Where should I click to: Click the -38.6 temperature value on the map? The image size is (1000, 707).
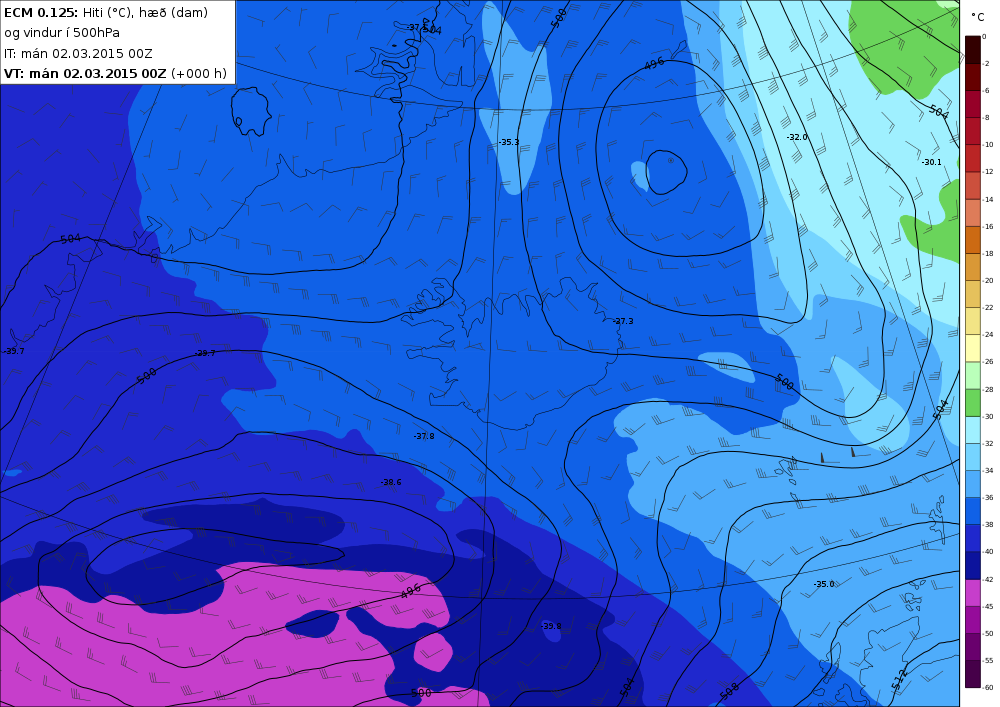[391, 482]
